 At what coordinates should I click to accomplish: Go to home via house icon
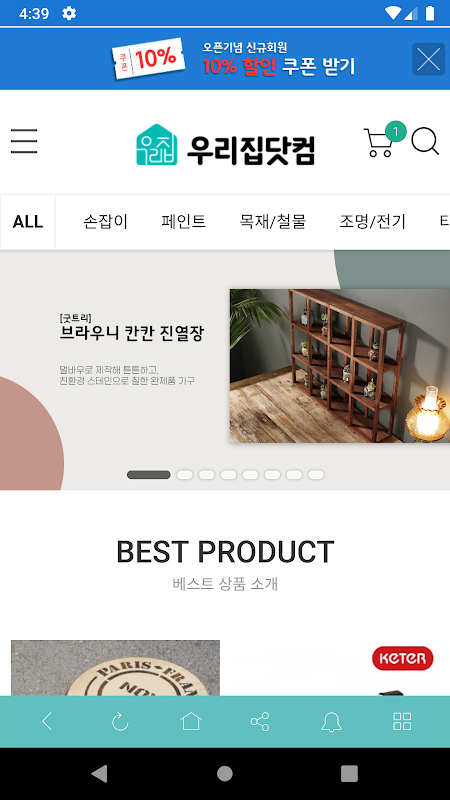pyautogui.click(x=191, y=721)
